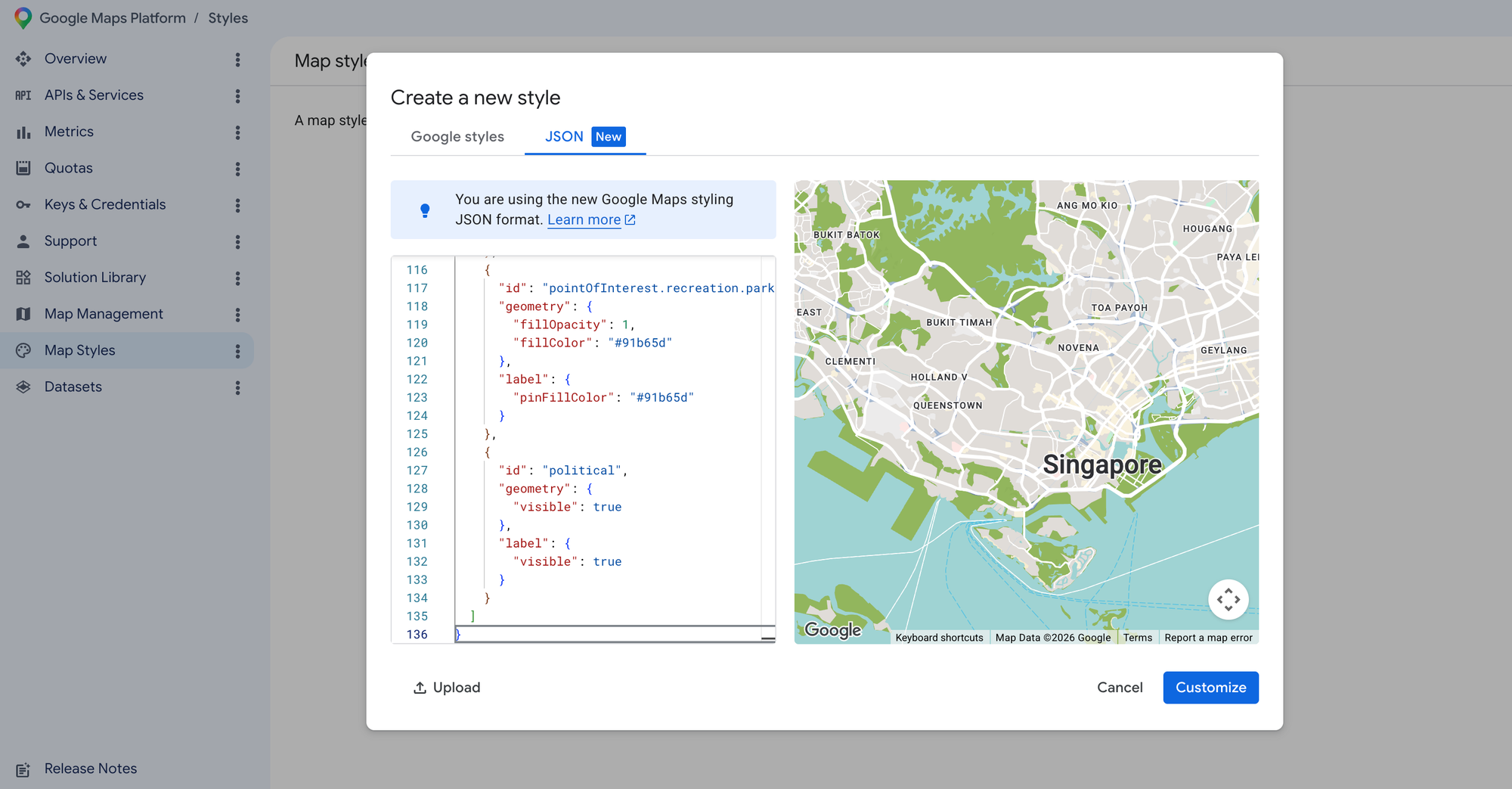Click the Support person icon
The image size is (1512, 789).
coord(23,241)
